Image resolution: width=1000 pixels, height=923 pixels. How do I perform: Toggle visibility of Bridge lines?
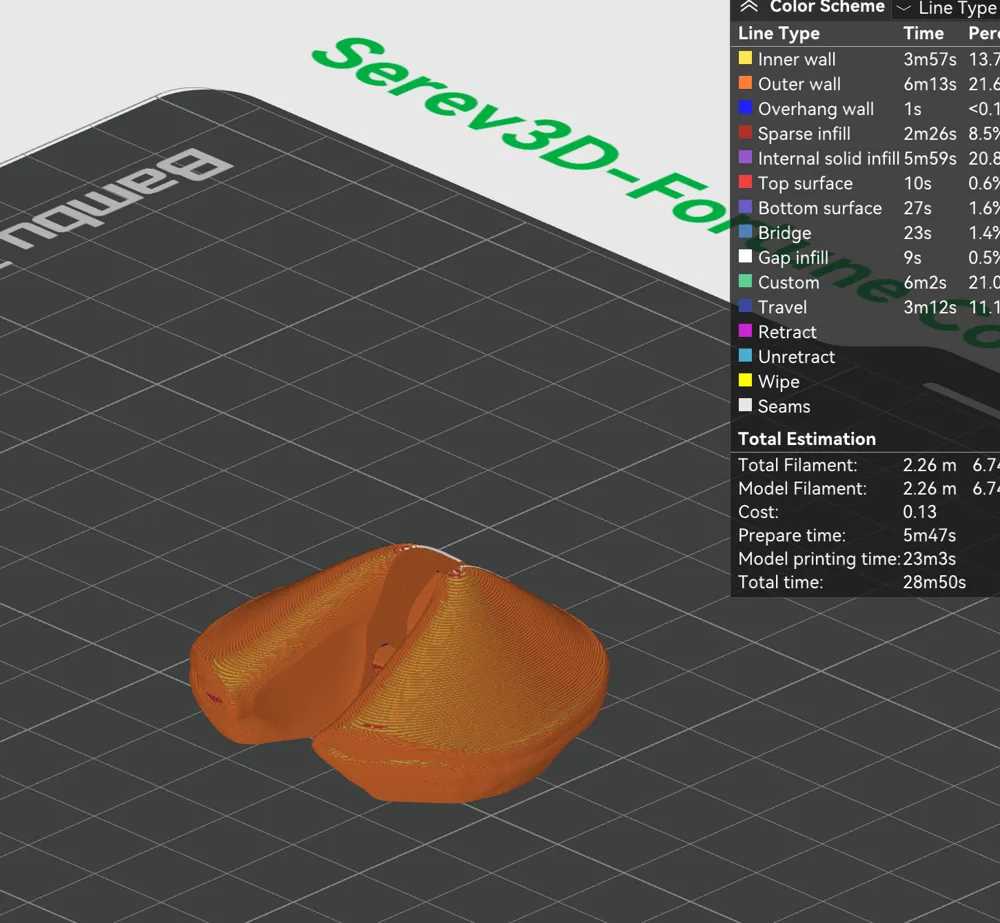click(784, 233)
